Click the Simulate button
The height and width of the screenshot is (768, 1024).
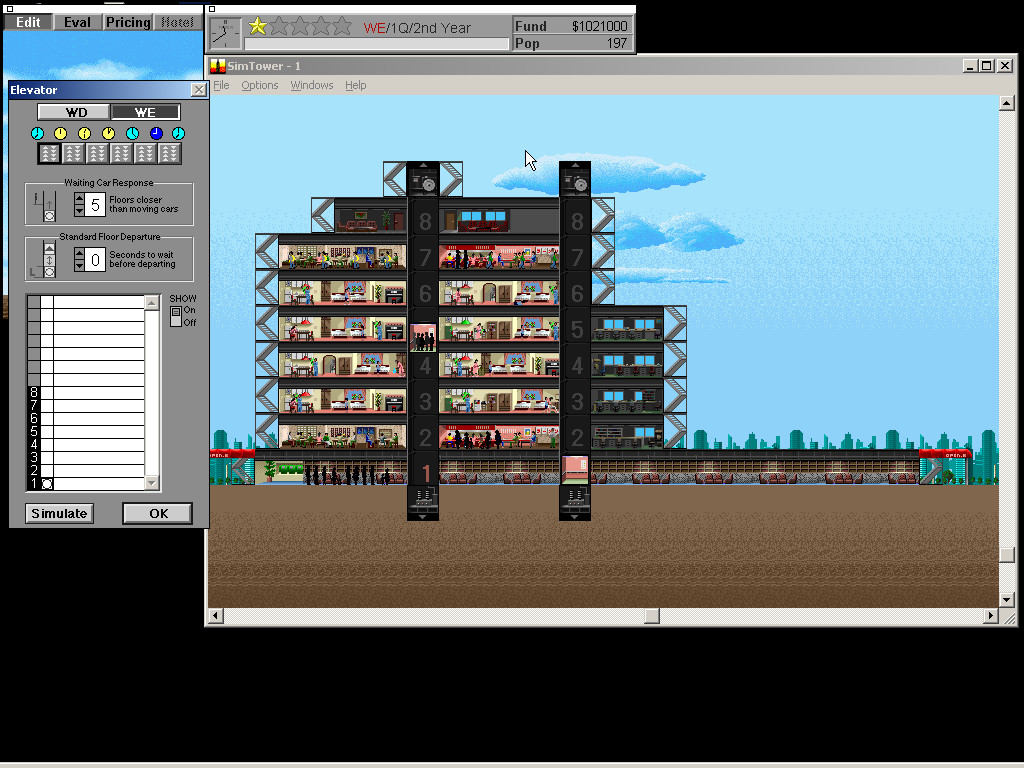59,513
